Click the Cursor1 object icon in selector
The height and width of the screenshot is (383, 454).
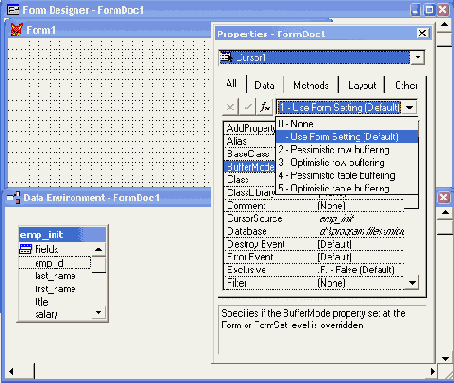click(x=227, y=58)
